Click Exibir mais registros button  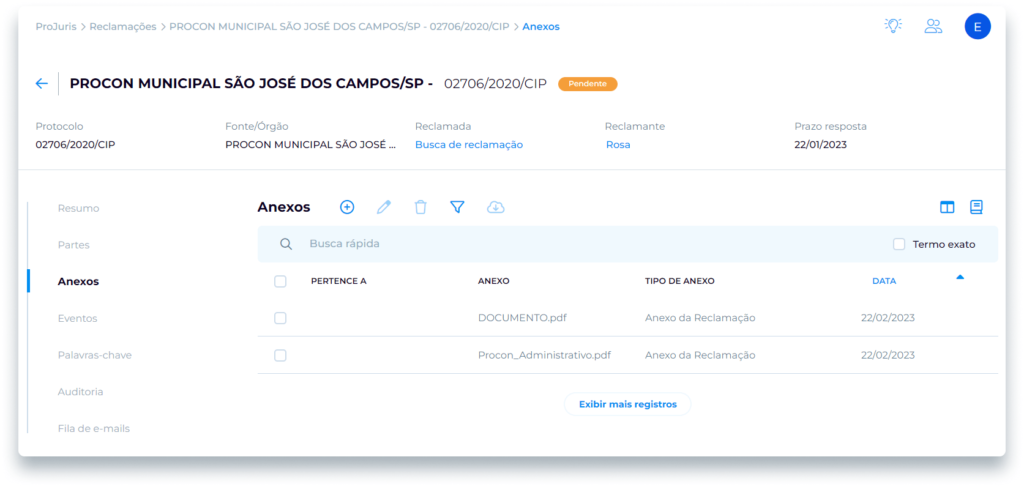click(x=627, y=404)
